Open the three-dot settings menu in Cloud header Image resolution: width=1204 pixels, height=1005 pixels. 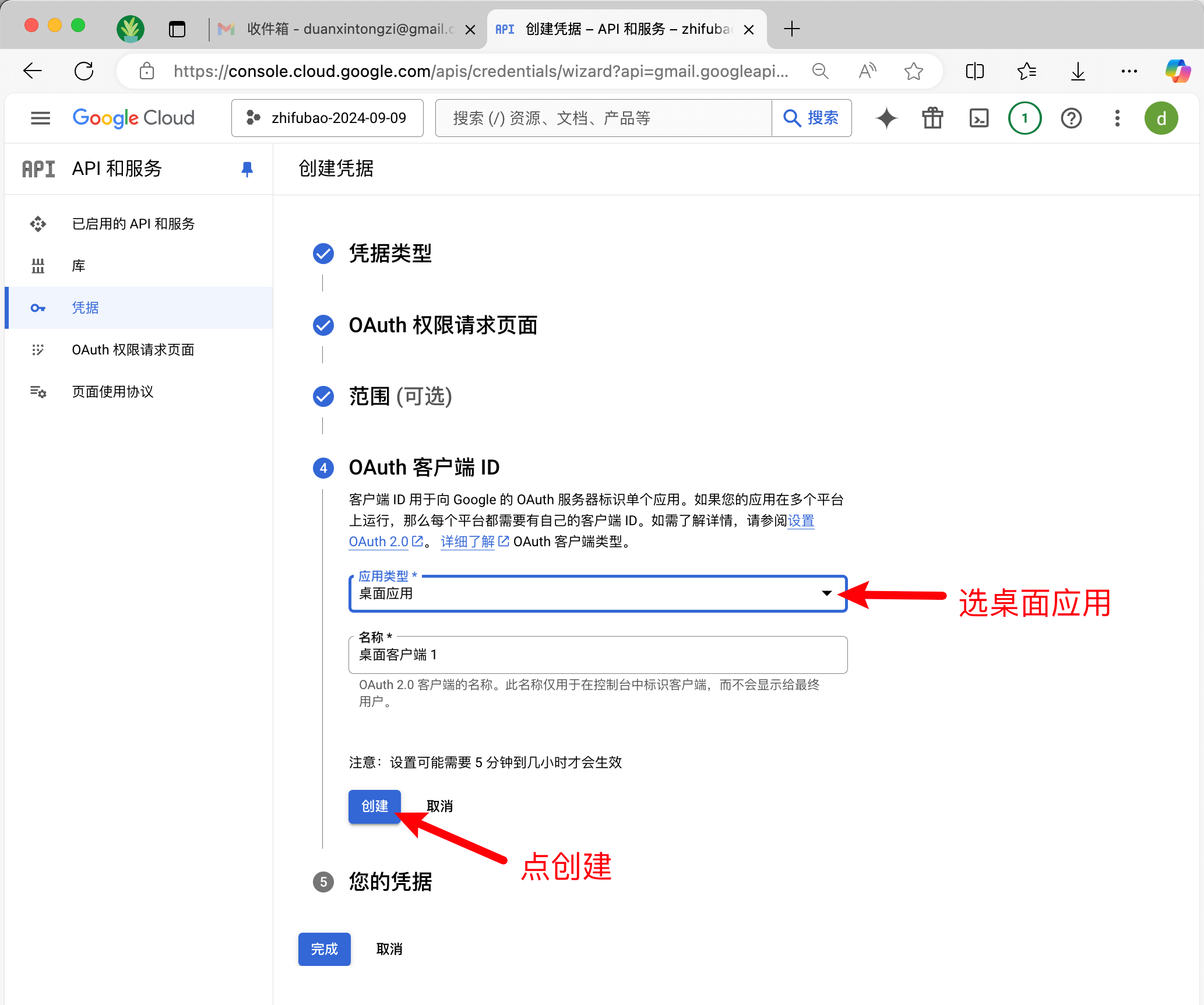(x=1117, y=118)
